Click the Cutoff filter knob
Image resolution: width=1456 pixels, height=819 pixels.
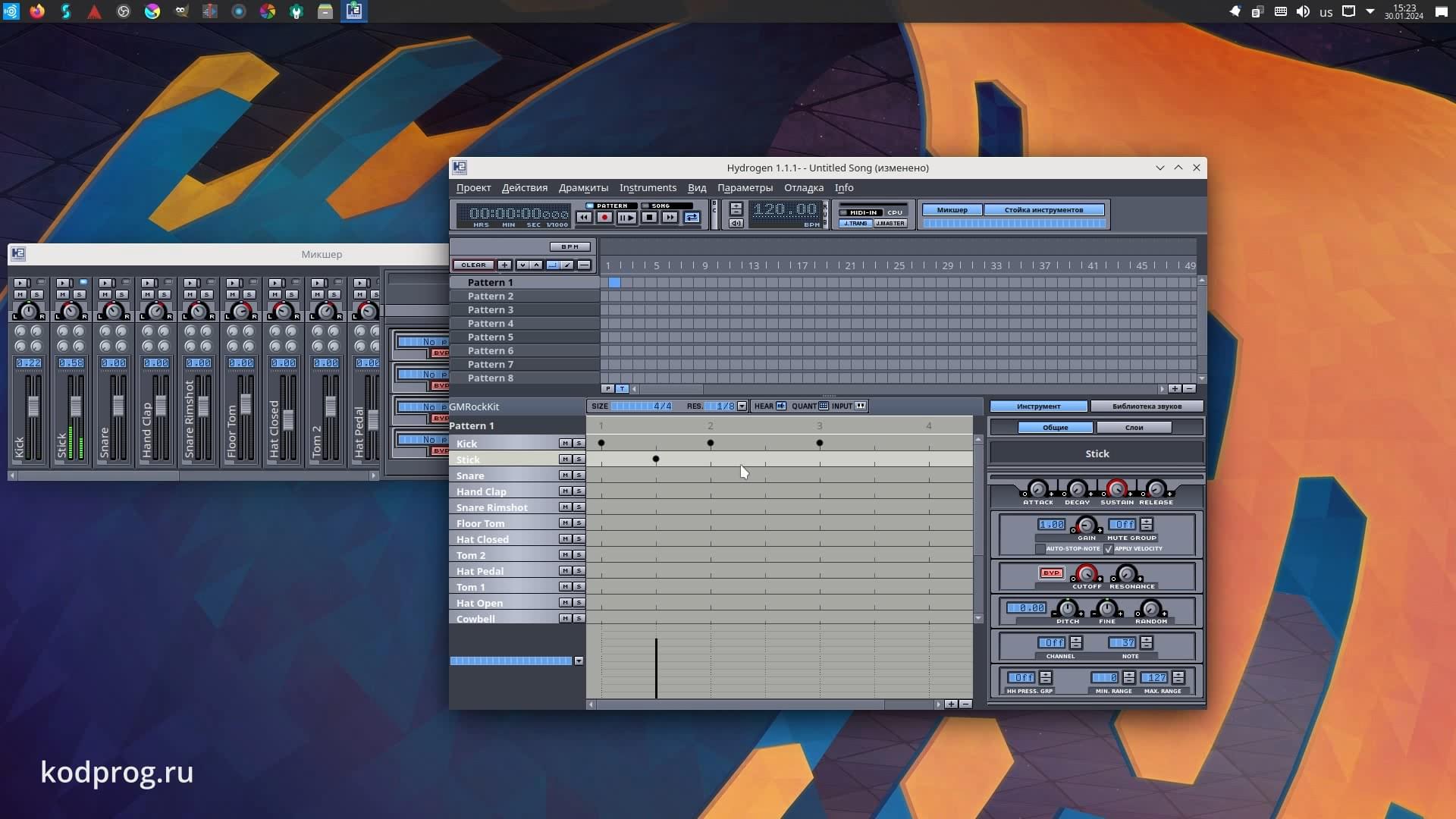[1086, 573]
